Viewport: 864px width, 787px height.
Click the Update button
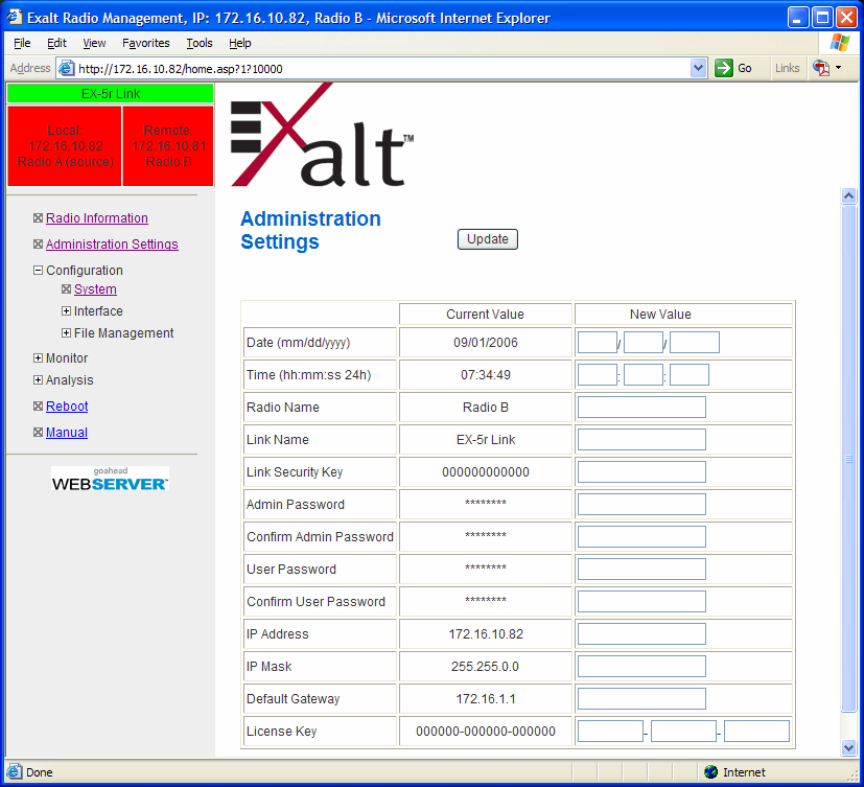(x=487, y=239)
